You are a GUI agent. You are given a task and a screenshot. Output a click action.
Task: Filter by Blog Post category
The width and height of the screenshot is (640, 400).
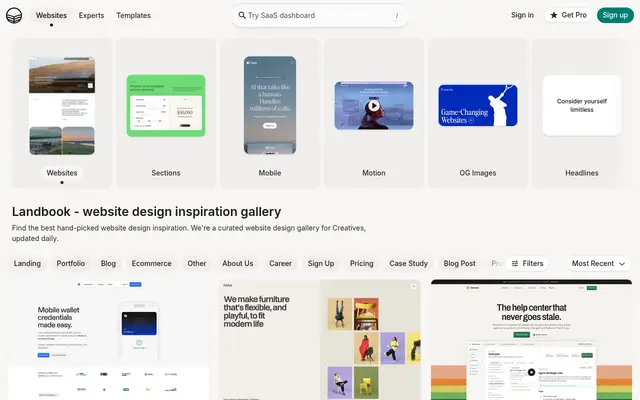[460, 264]
